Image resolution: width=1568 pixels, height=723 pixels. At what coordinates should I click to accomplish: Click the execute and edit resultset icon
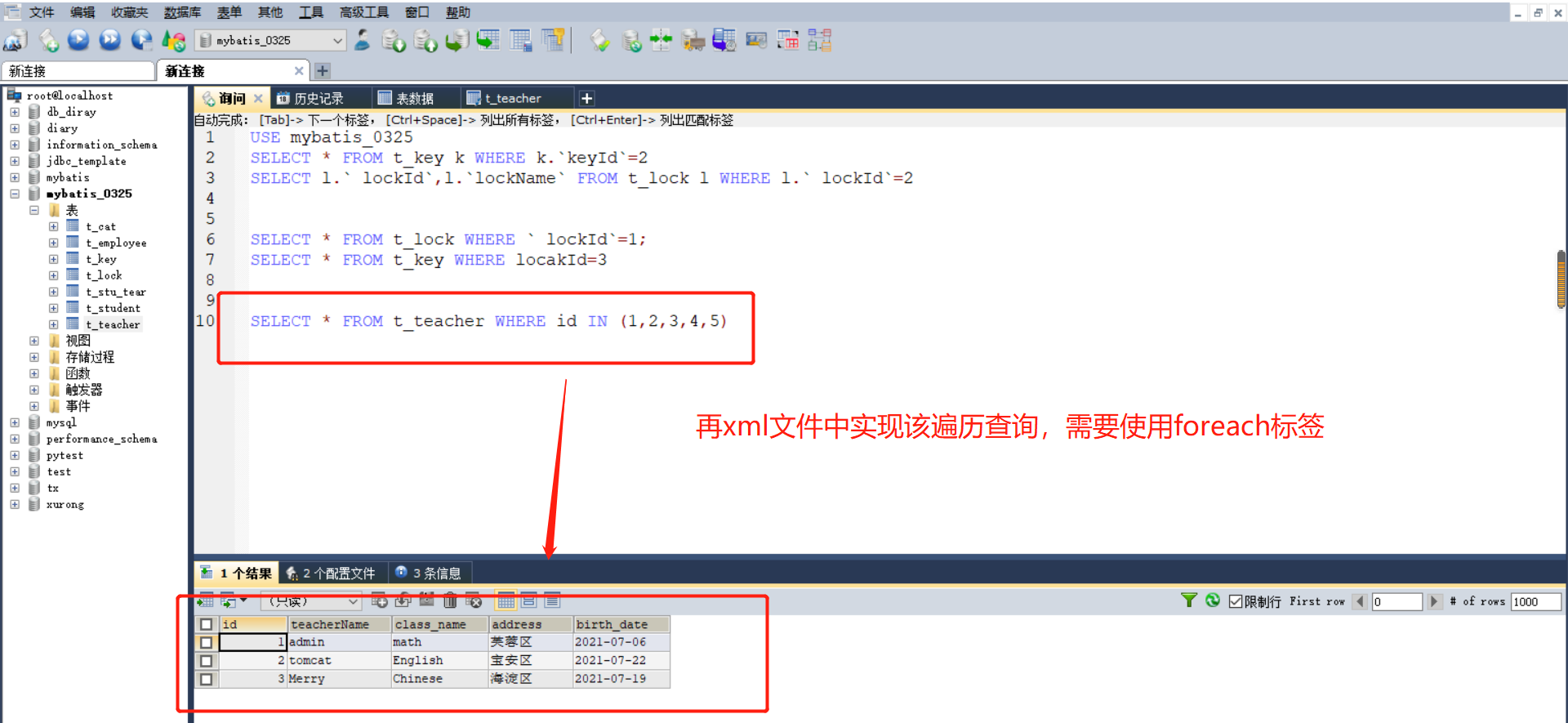(142, 40)
